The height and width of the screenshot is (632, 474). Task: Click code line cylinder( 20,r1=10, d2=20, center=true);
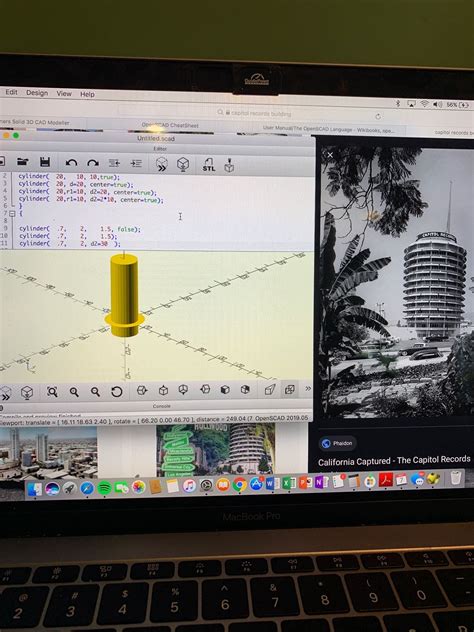pyautogui.click(x=87, y=192)
